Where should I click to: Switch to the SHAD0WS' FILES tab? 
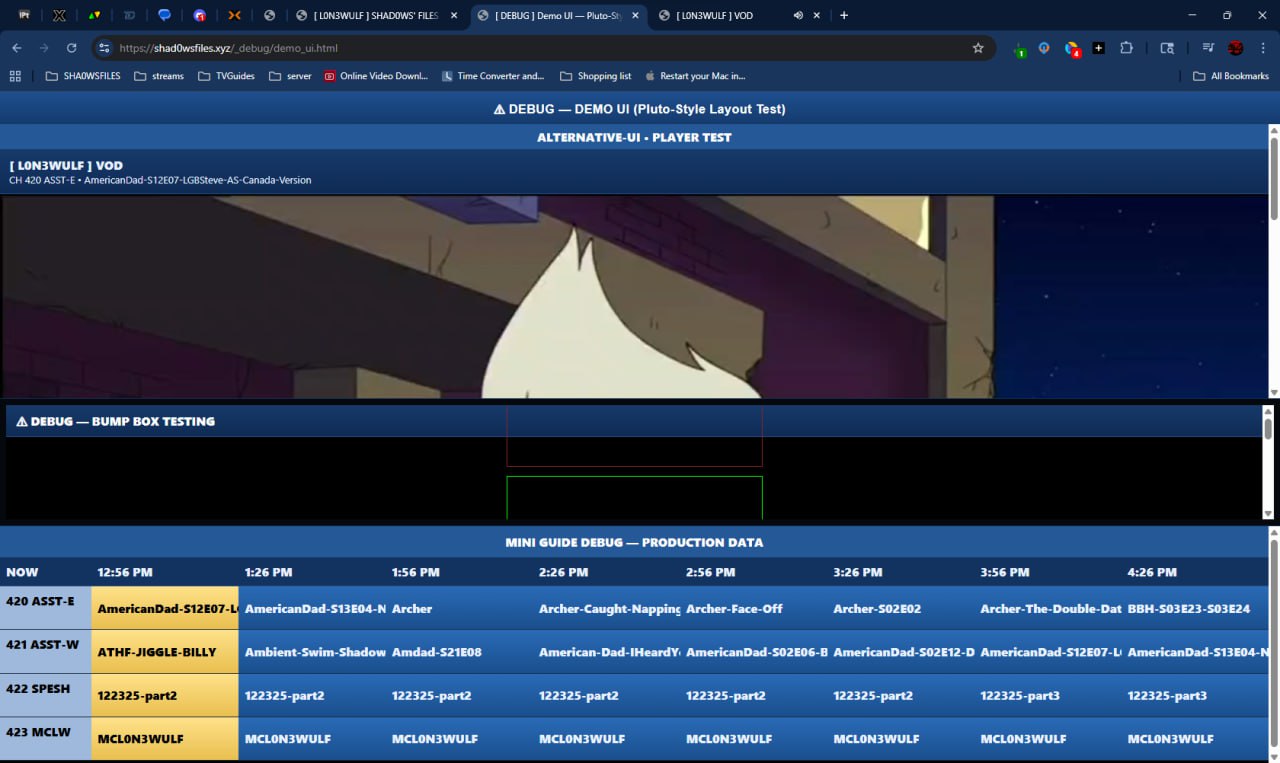[374, 16]
